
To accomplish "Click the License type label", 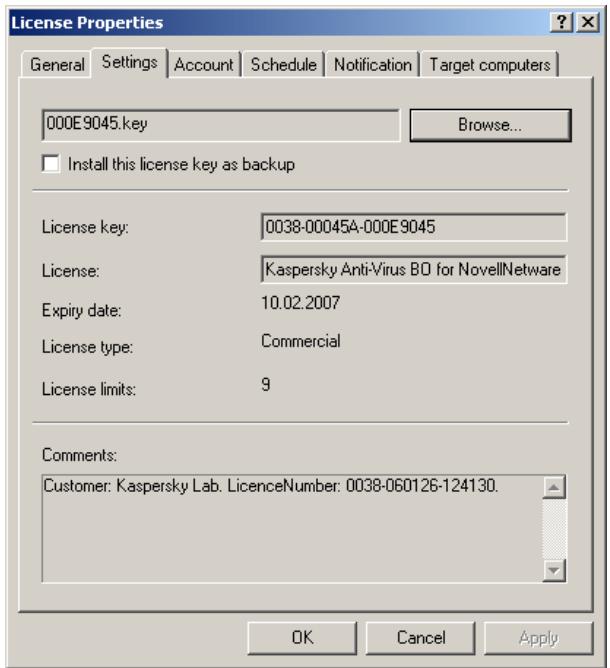I will 87,347.
